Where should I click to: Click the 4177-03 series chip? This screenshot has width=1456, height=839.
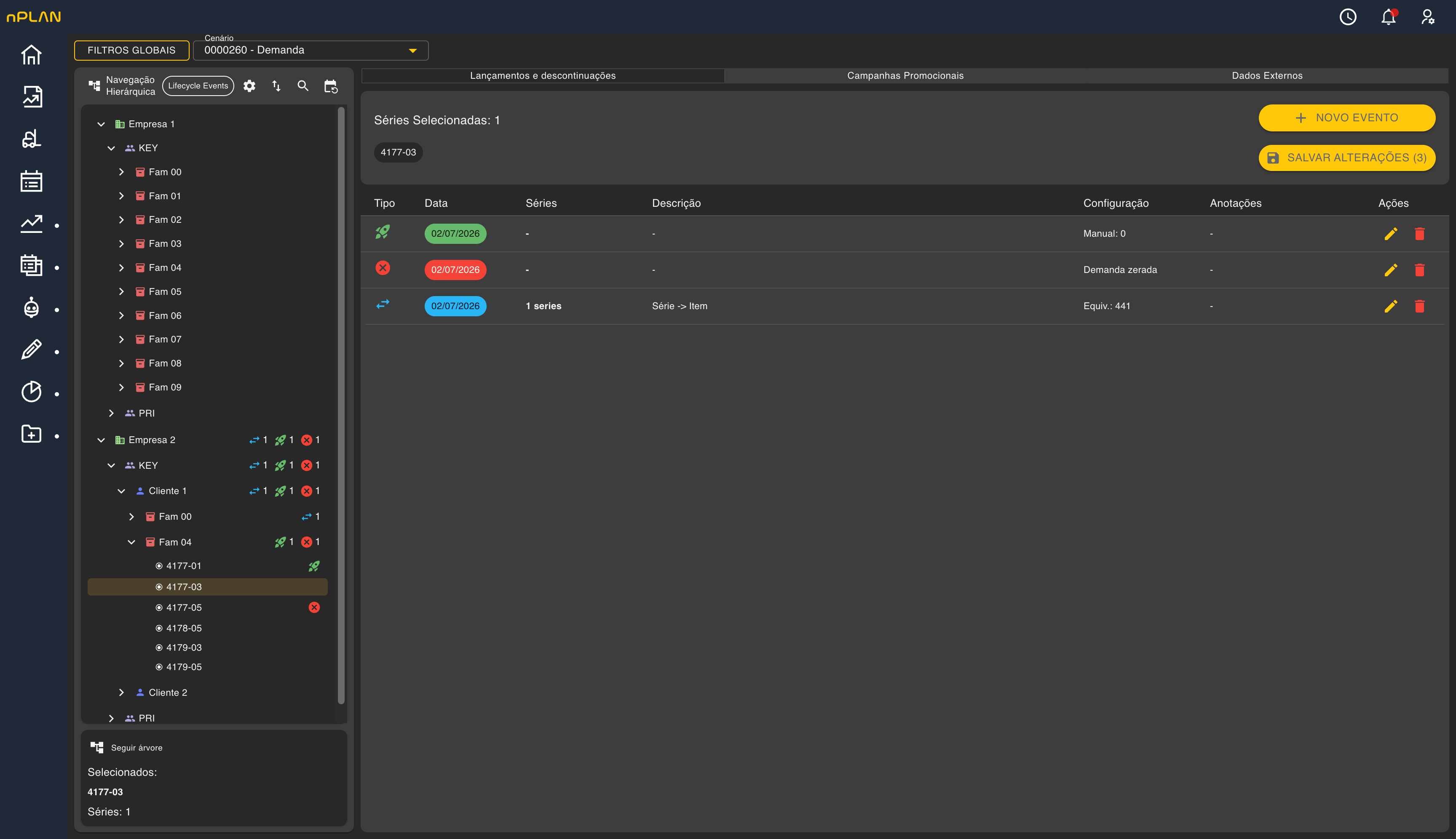tap(398, 152)
